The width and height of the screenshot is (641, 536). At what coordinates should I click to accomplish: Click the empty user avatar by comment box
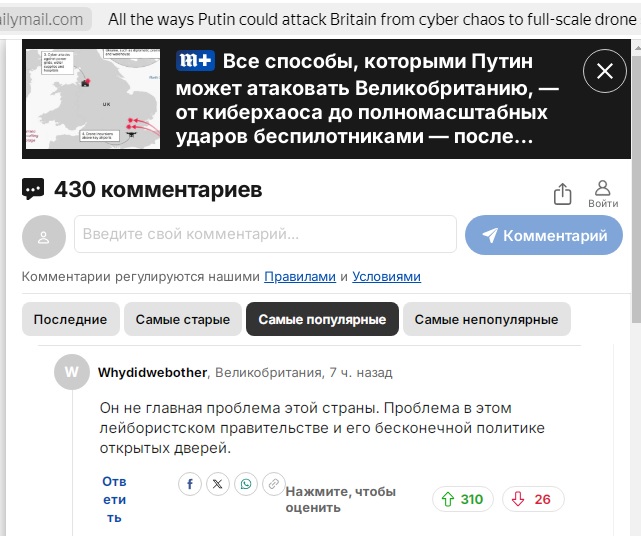coord(44,237)
